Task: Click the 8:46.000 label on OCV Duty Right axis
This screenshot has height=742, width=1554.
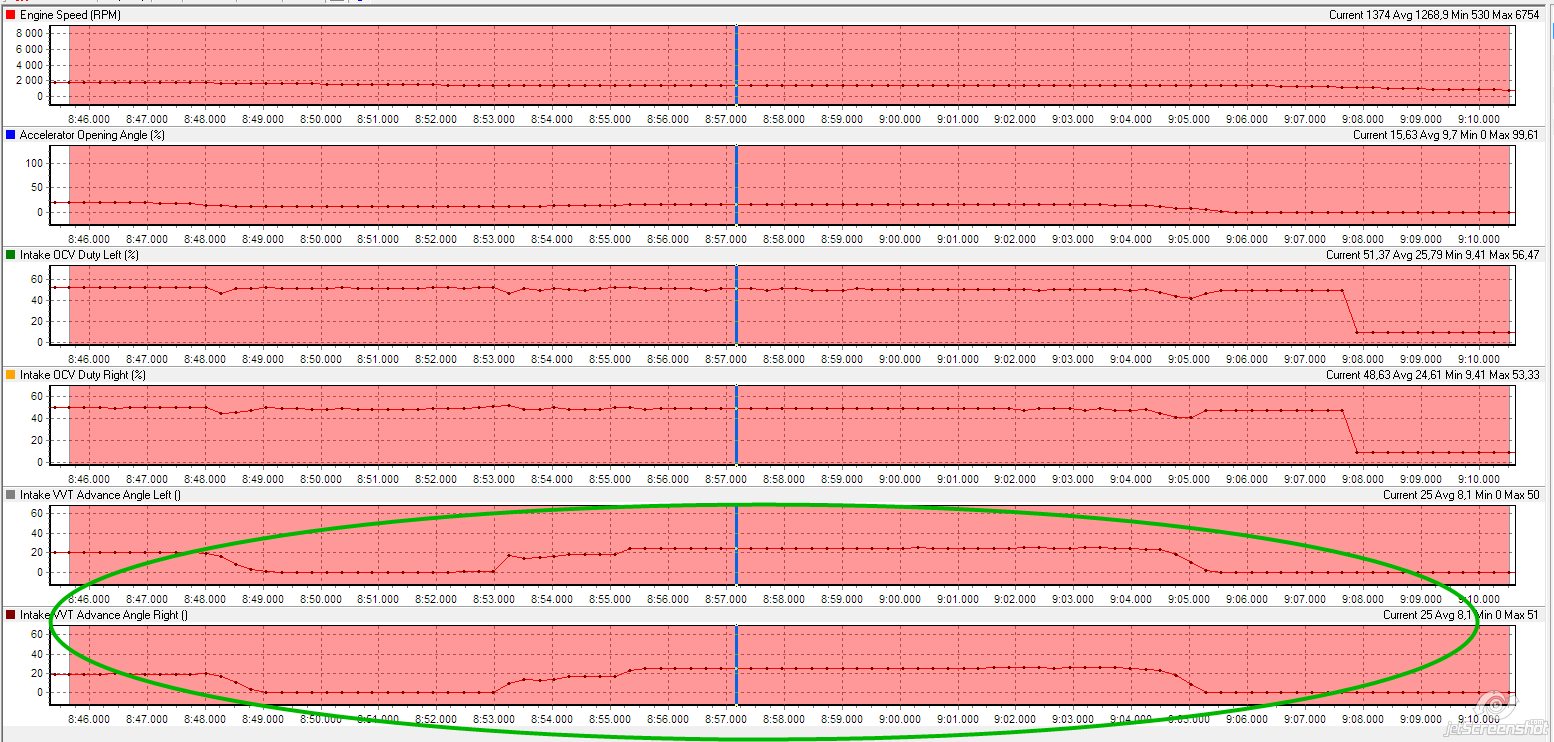Action: pyautogui.click(x=89, y=478)
